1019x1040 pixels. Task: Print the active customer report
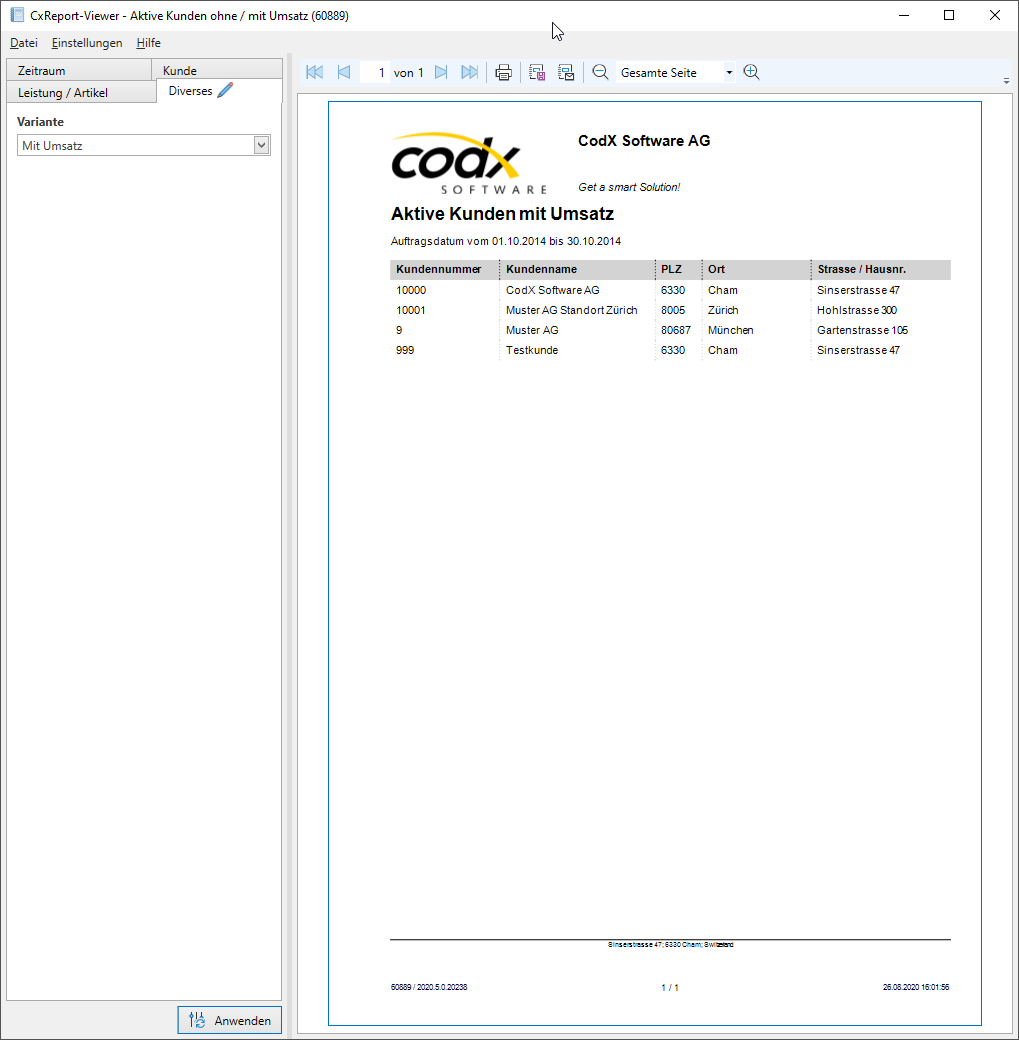coord(503,71)
